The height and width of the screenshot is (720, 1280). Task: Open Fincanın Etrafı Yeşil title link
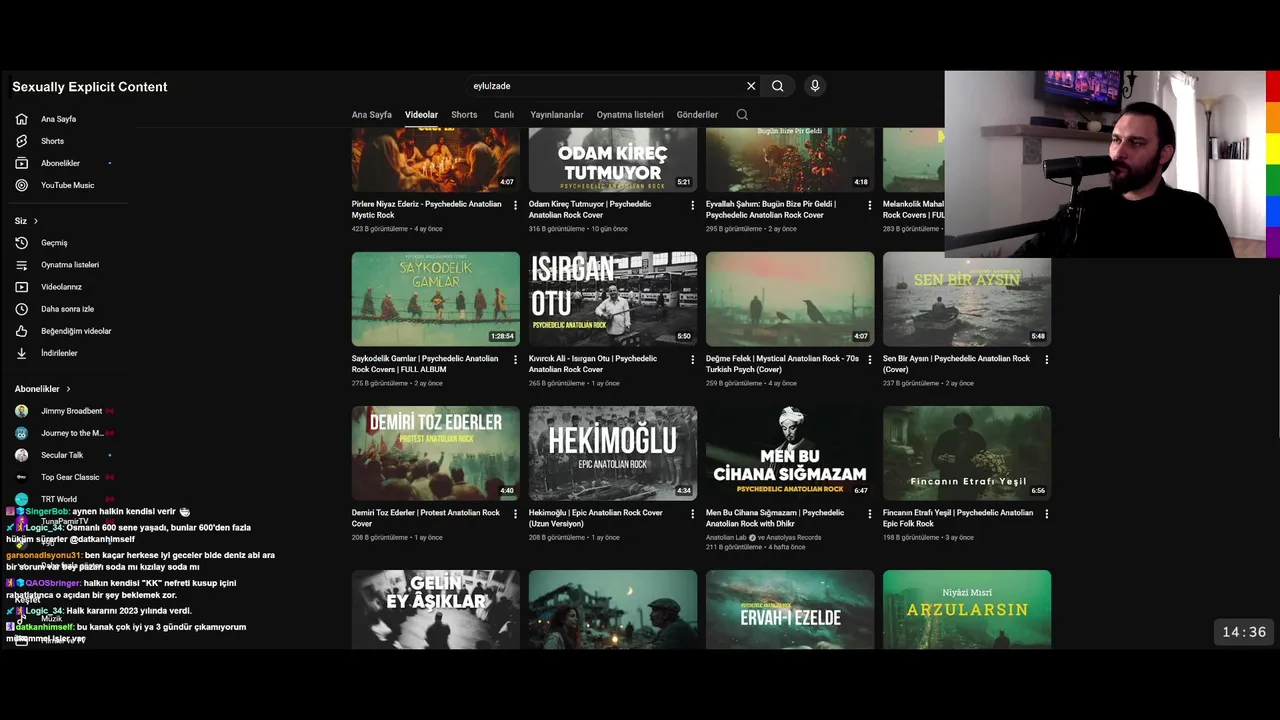pos(958,518)
